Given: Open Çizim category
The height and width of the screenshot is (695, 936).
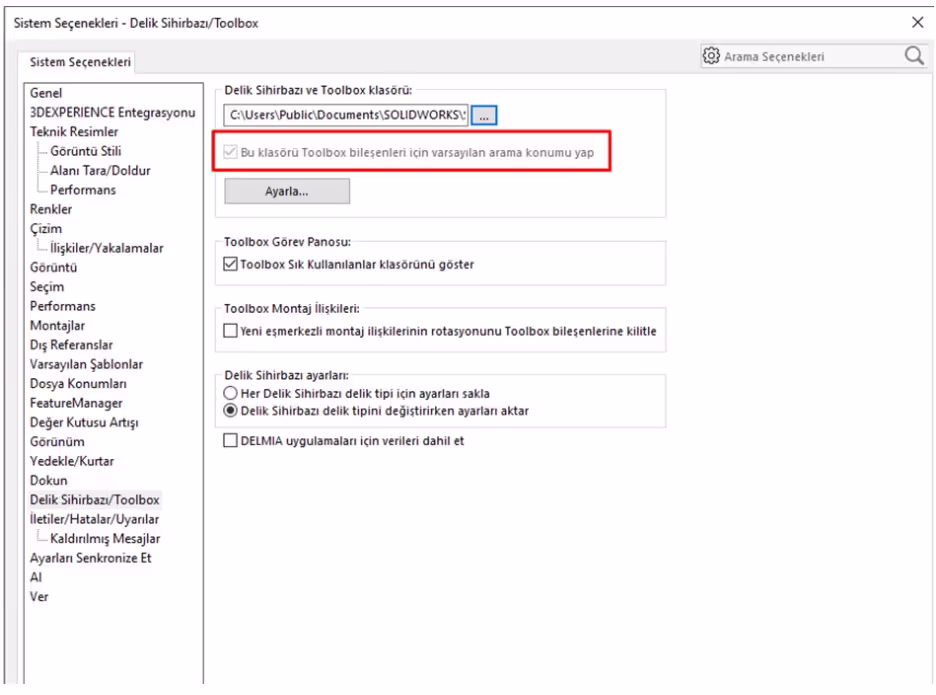Looking at the screenshot, I should (46, 229).
